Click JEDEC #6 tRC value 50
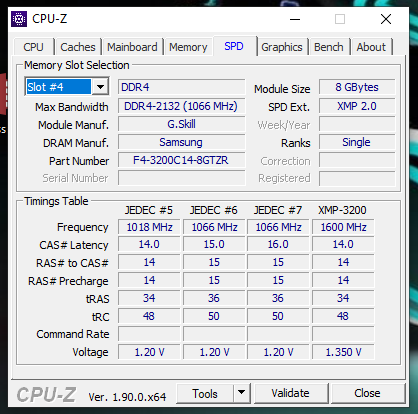The width and height of the screenshot is (418, 414). (214, 316)
